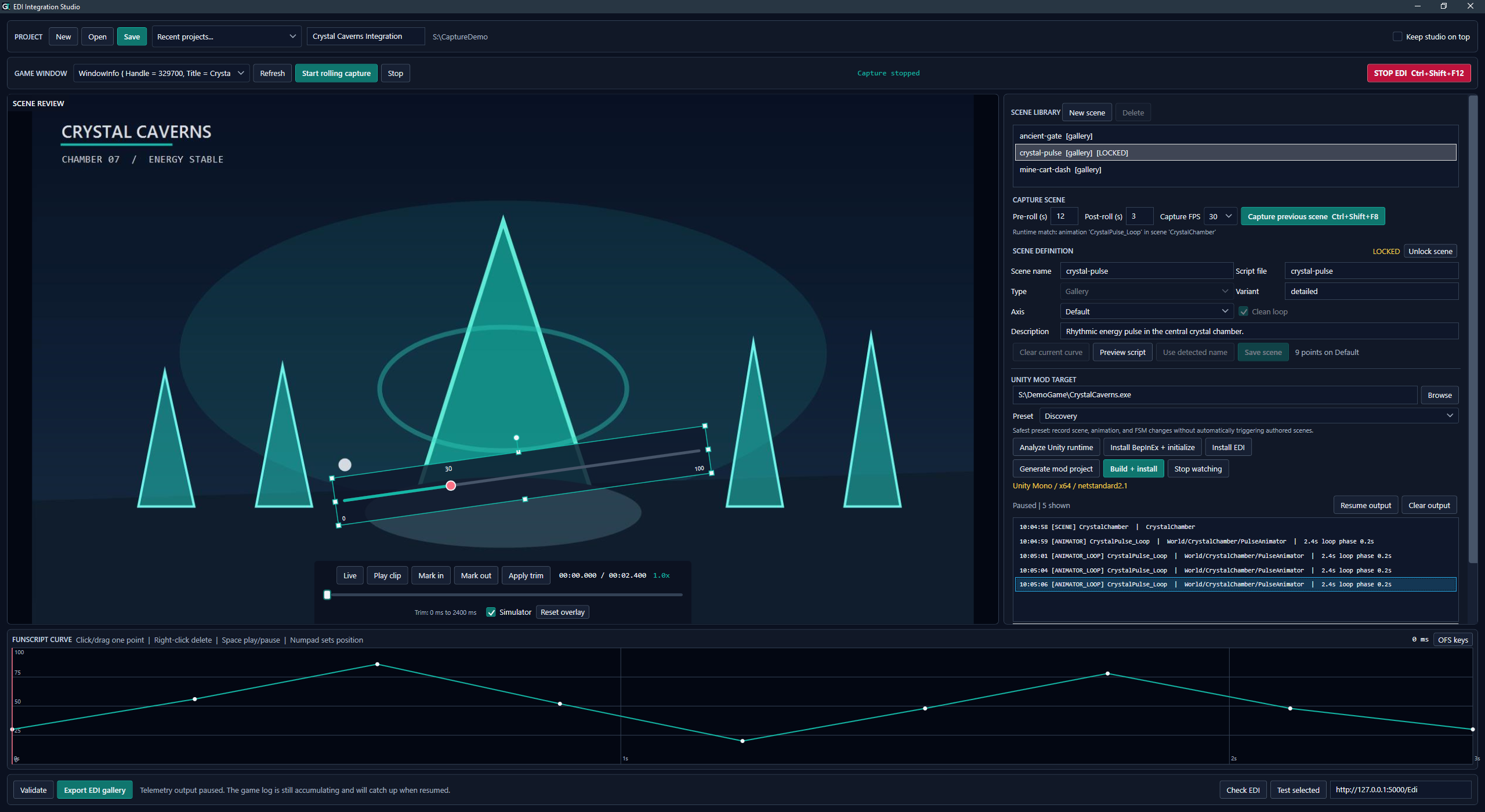Viewport: 1485px width, 812px height.
Task: Click red simulator position knob on overlay
Action: coord(451,485)
